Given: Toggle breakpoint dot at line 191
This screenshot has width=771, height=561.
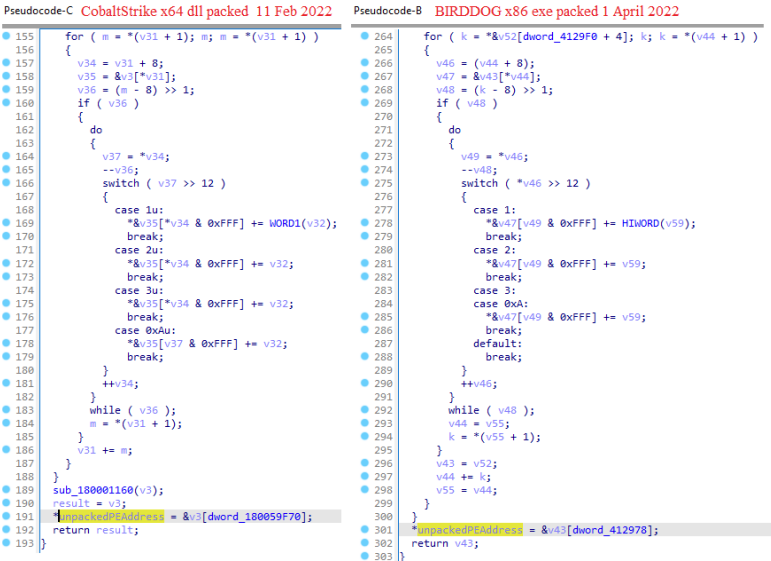Looking at the screenshot, I should [x=6, y=516].
